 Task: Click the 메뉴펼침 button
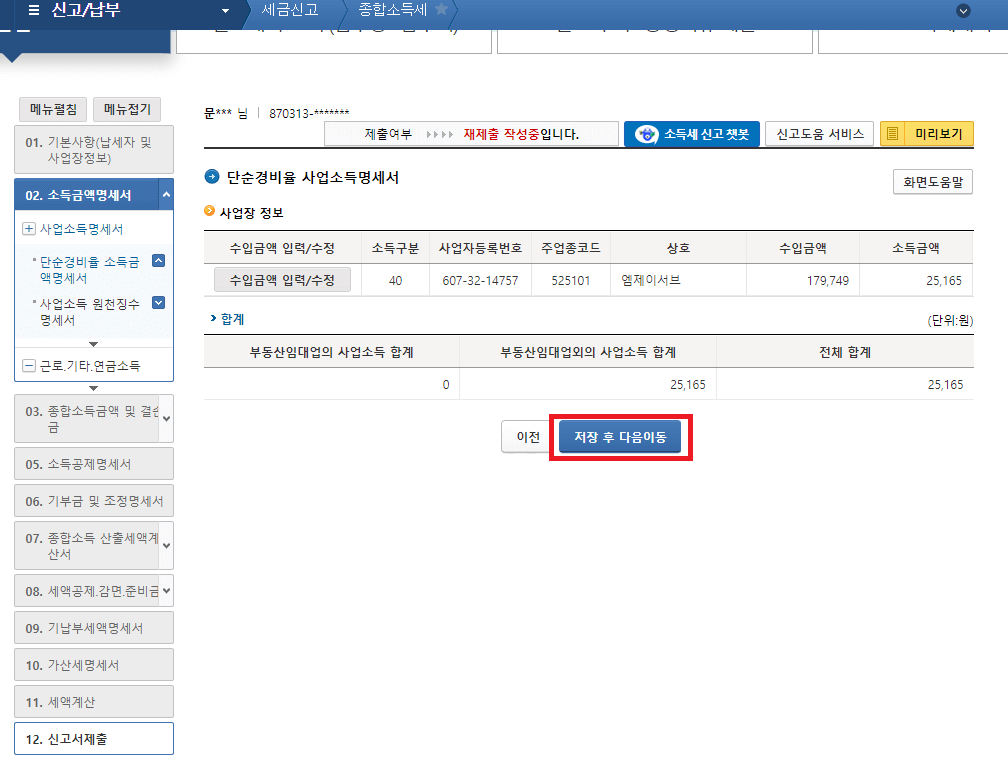point(53,109)
